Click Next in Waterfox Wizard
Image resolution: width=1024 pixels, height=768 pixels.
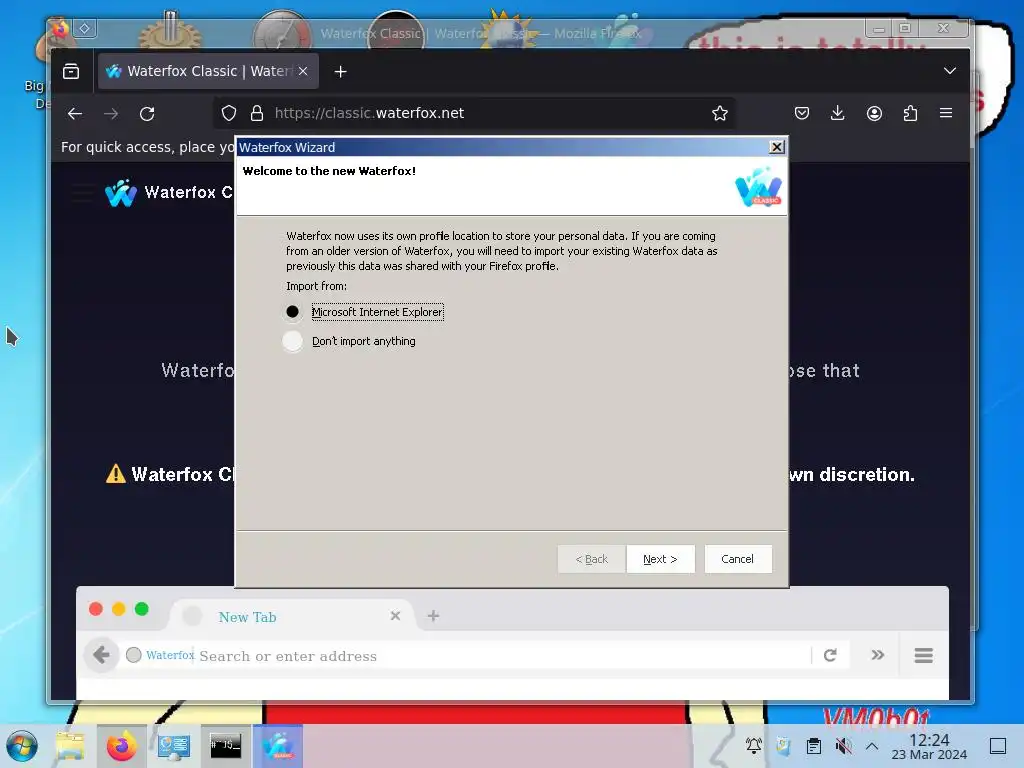660,559
